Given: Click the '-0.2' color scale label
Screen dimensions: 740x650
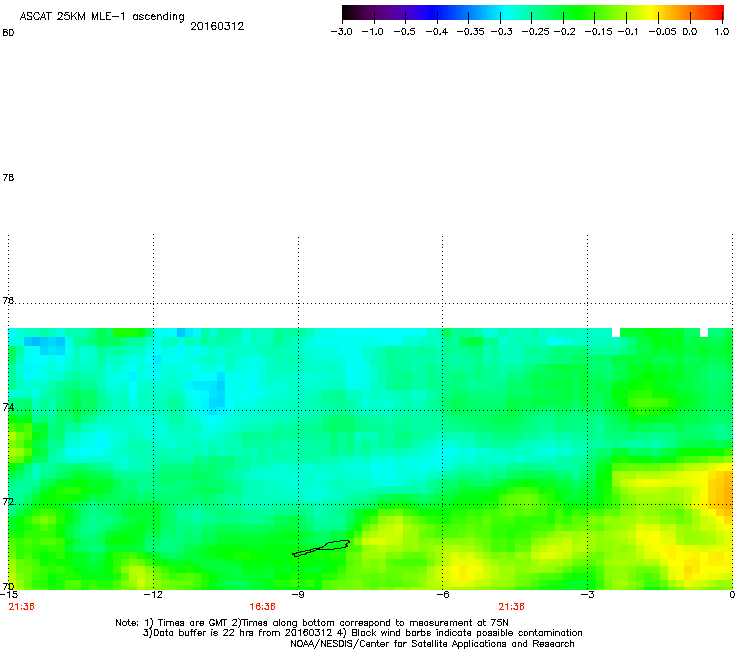Looking at the screenshot, I should click(x=564, y=32).
